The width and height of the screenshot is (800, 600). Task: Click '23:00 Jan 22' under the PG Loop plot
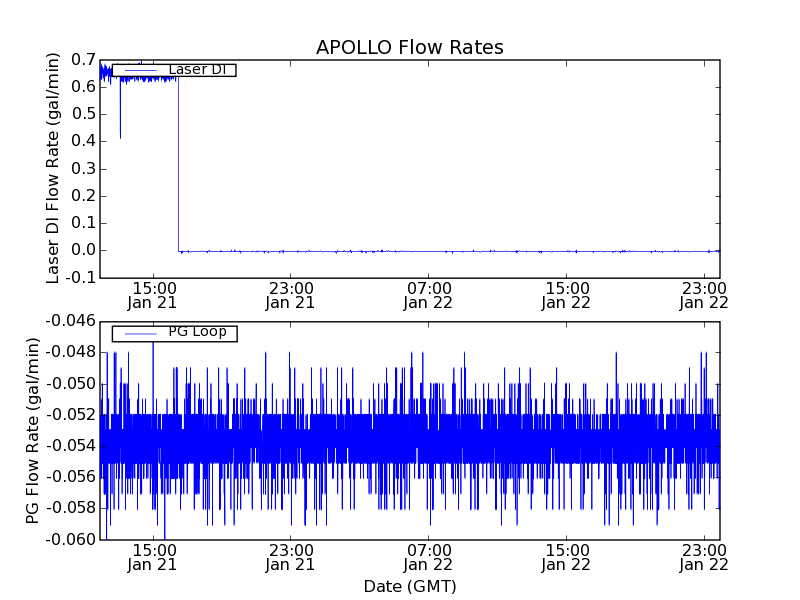pos(704,558)
